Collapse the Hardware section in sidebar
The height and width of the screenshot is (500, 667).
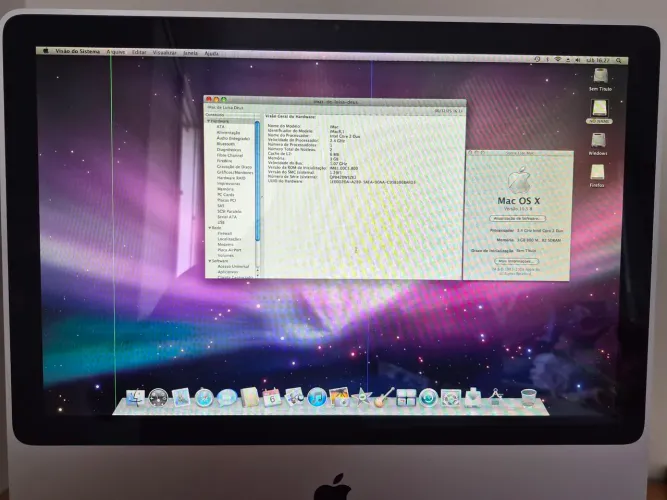209,121
